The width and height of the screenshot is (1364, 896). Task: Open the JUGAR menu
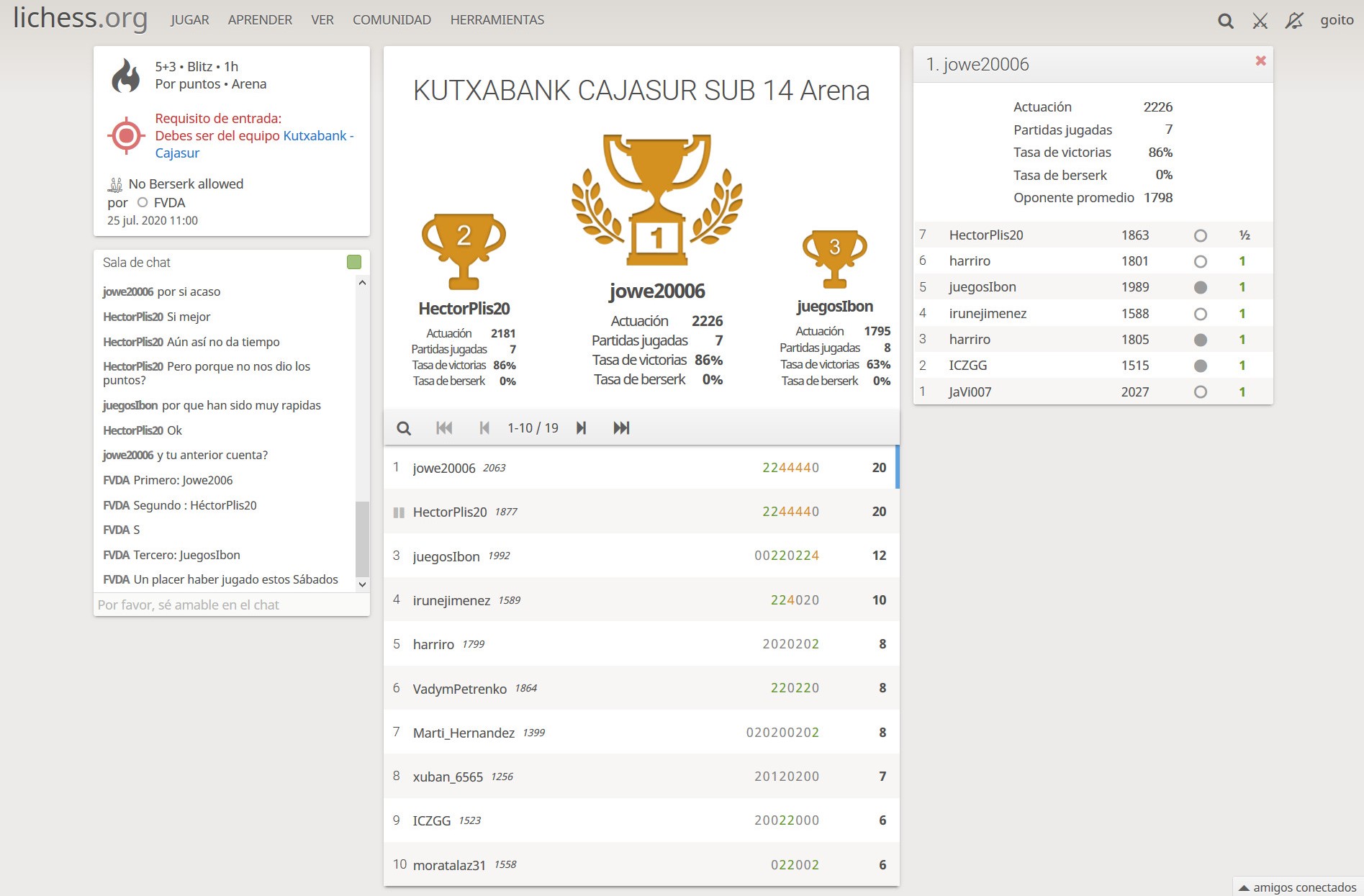click(x=190, y=20)
